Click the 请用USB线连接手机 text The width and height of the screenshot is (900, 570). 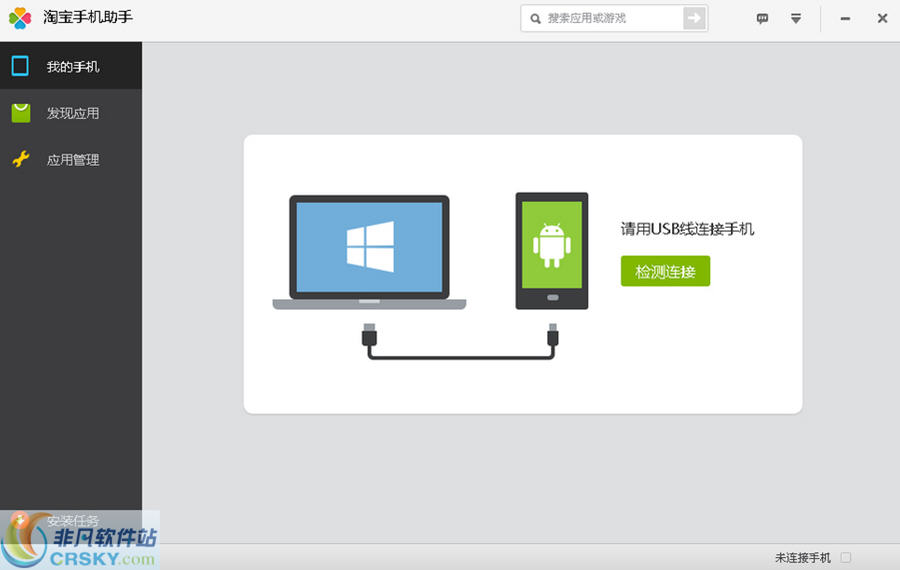[x=687, y=229]
